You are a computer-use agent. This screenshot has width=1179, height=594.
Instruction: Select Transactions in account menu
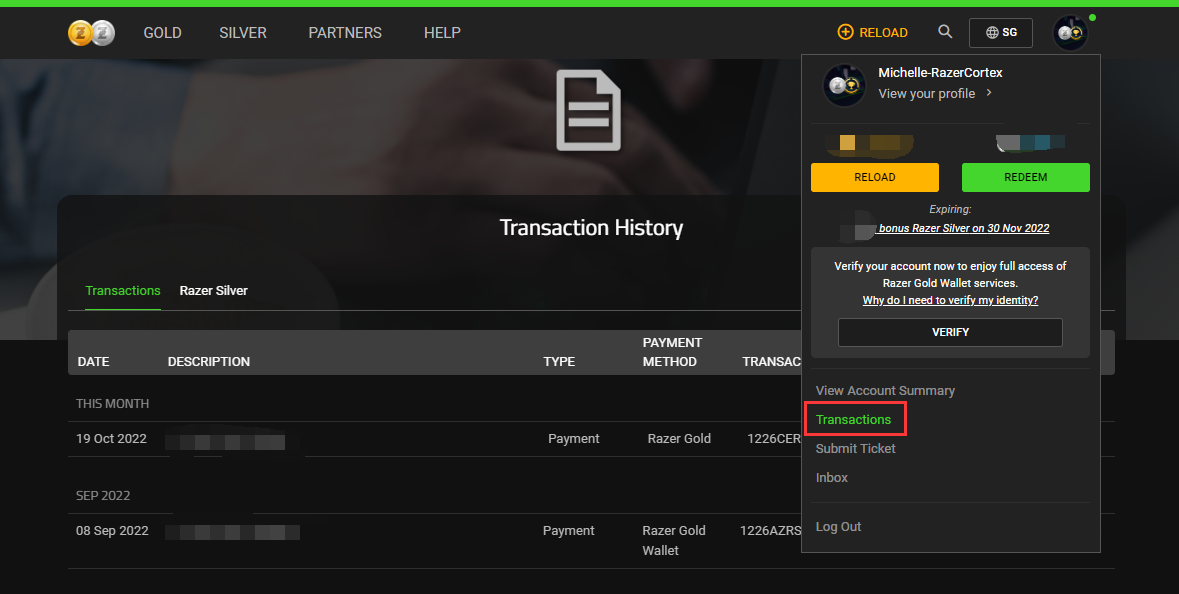(x=853, y=420)
